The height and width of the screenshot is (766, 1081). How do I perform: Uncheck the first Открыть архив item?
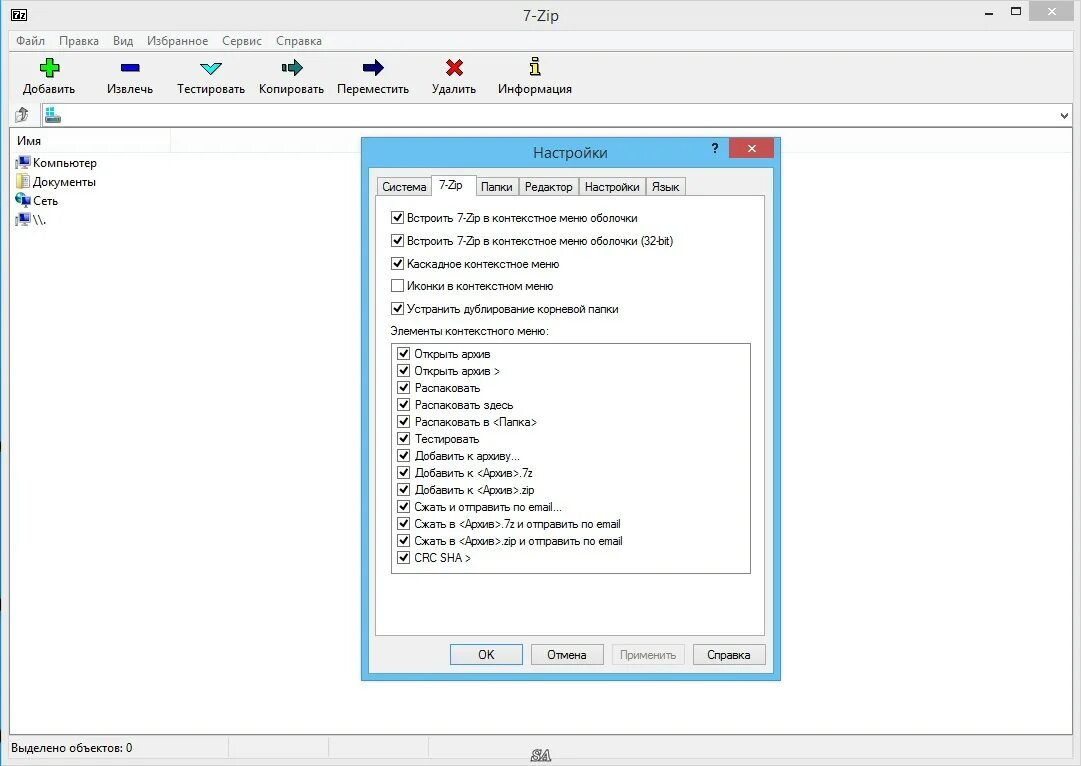(x=404, y=354)
